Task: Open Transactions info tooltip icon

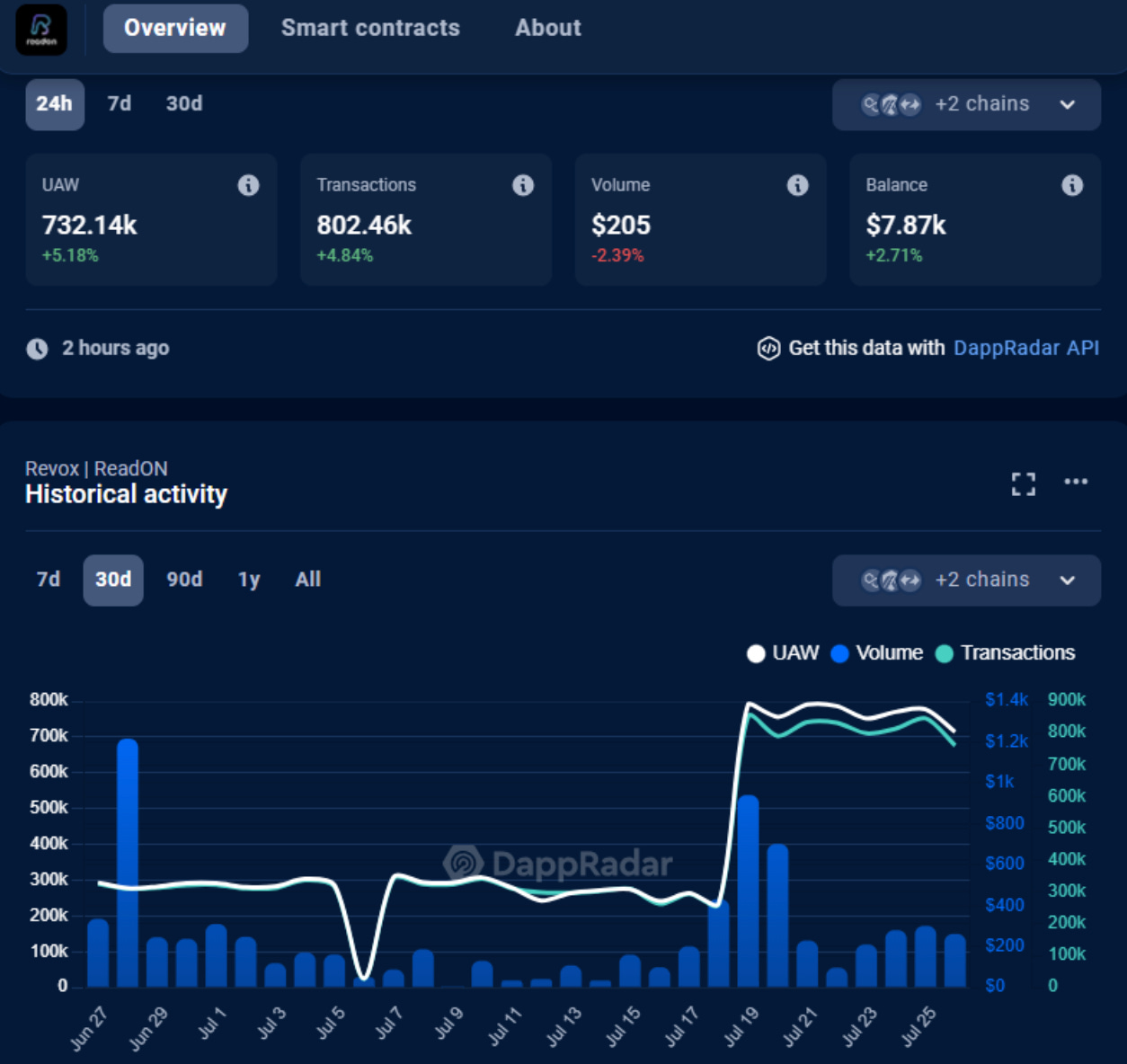Action: pos(523,185)
